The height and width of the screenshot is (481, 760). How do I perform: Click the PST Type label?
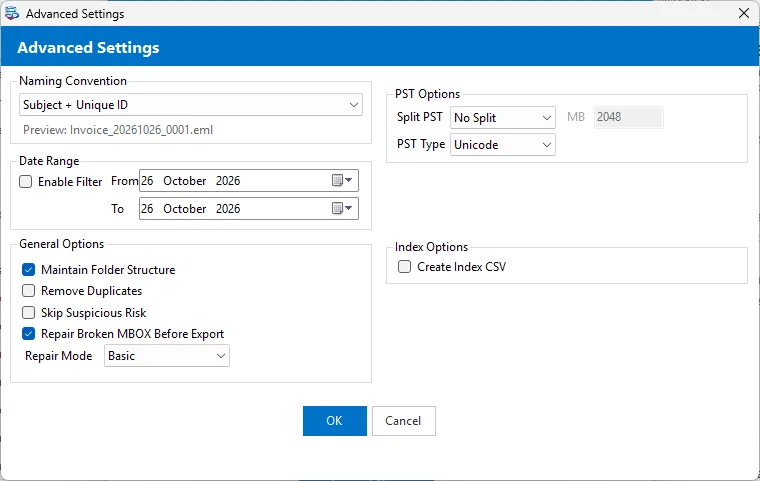(x=421, y=144)
